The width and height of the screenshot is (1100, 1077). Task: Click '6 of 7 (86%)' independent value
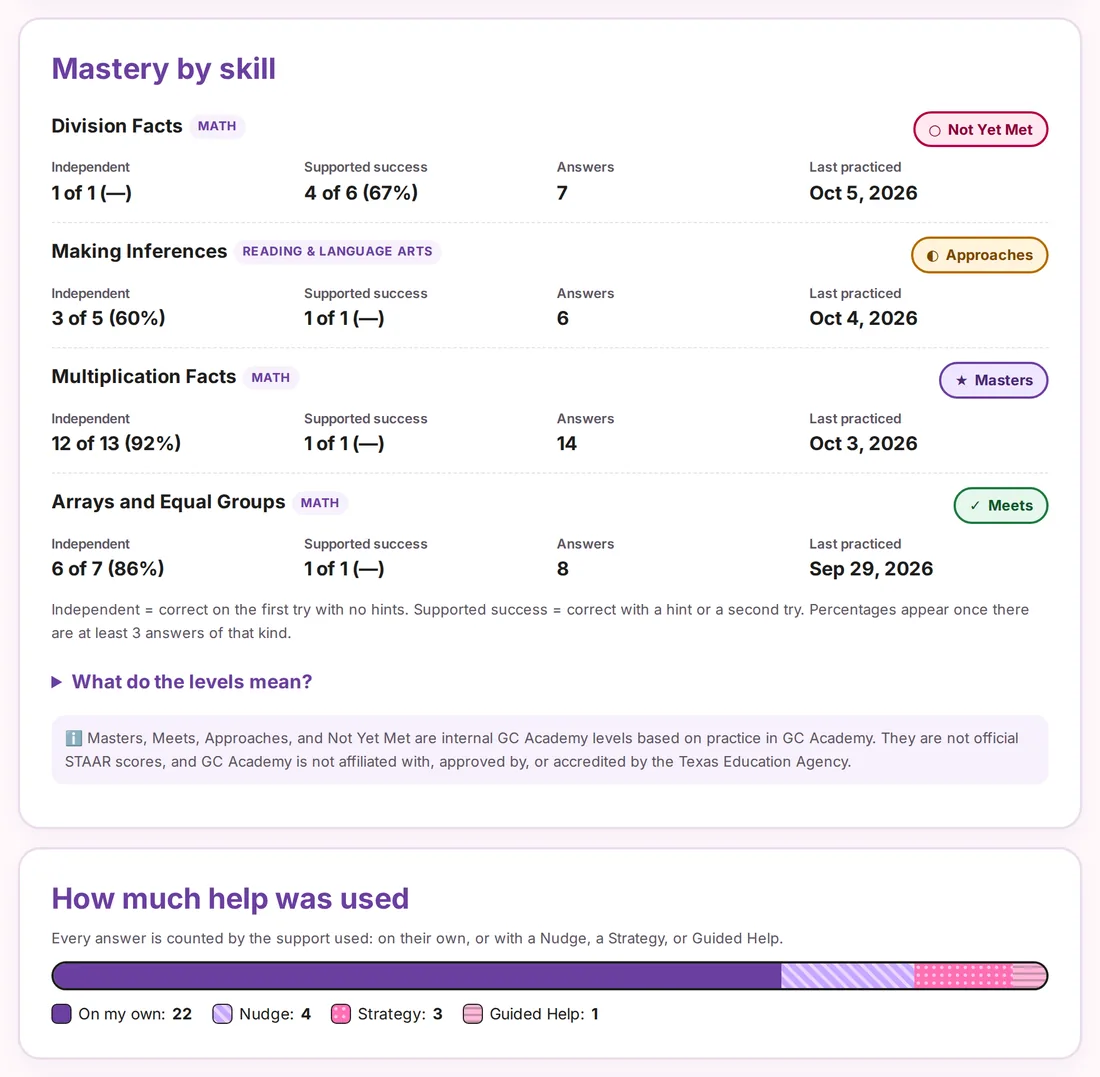[107, 568]
